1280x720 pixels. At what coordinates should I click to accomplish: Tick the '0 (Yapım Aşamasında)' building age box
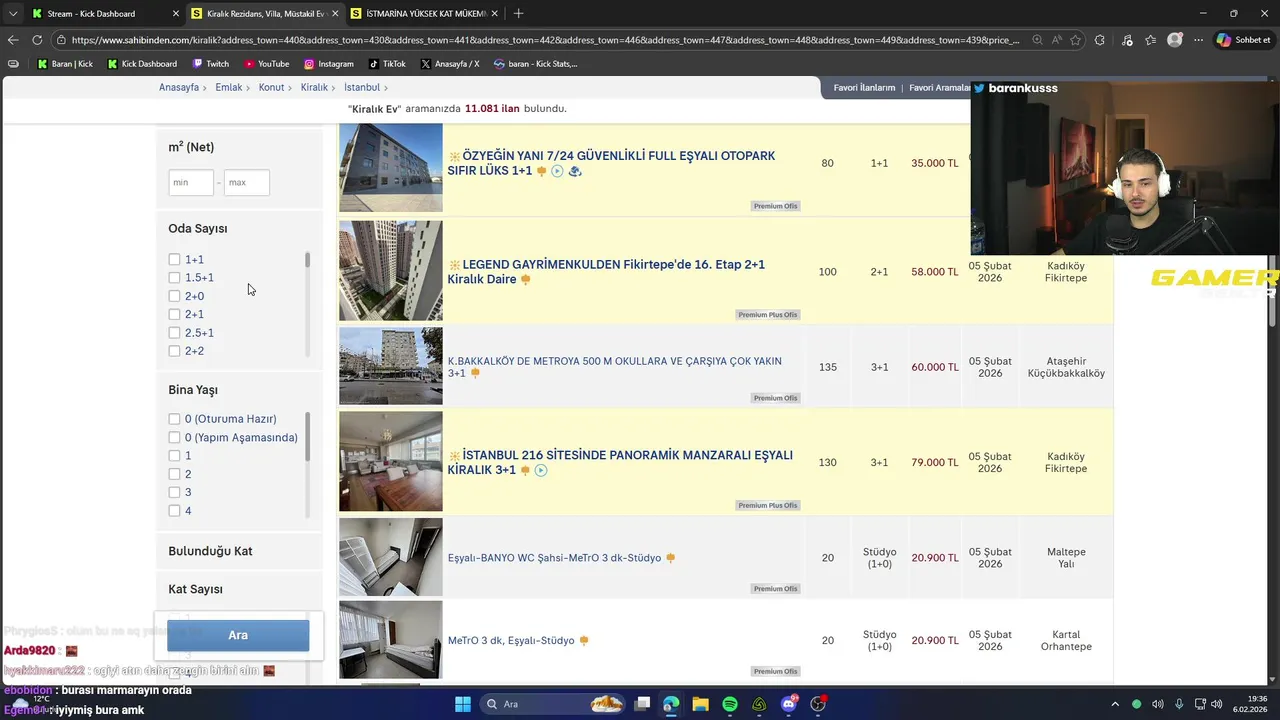[174, 437]
